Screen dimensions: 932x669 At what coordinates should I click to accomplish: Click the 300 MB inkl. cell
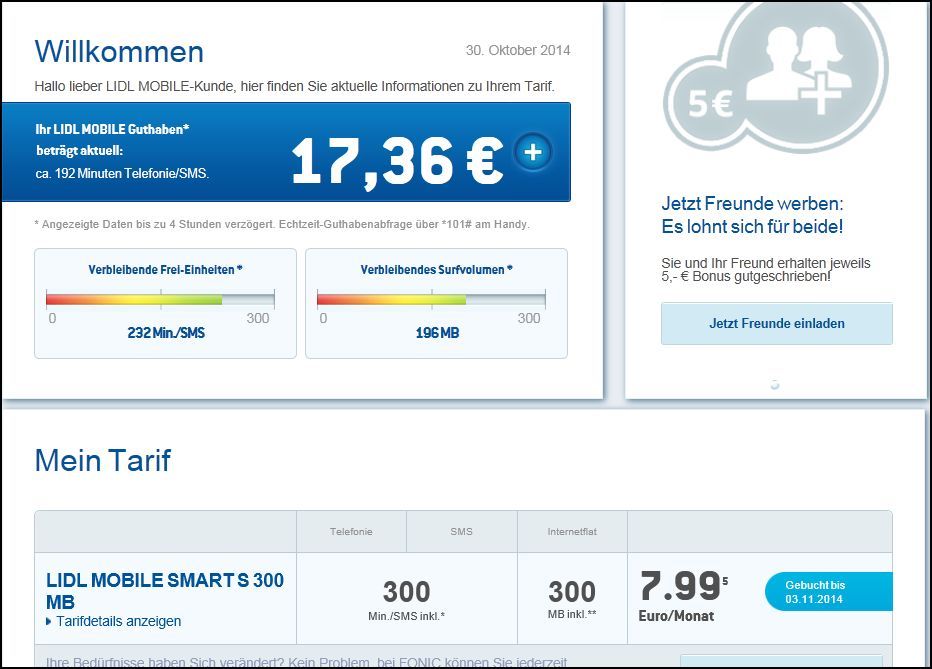coord(572,599)
